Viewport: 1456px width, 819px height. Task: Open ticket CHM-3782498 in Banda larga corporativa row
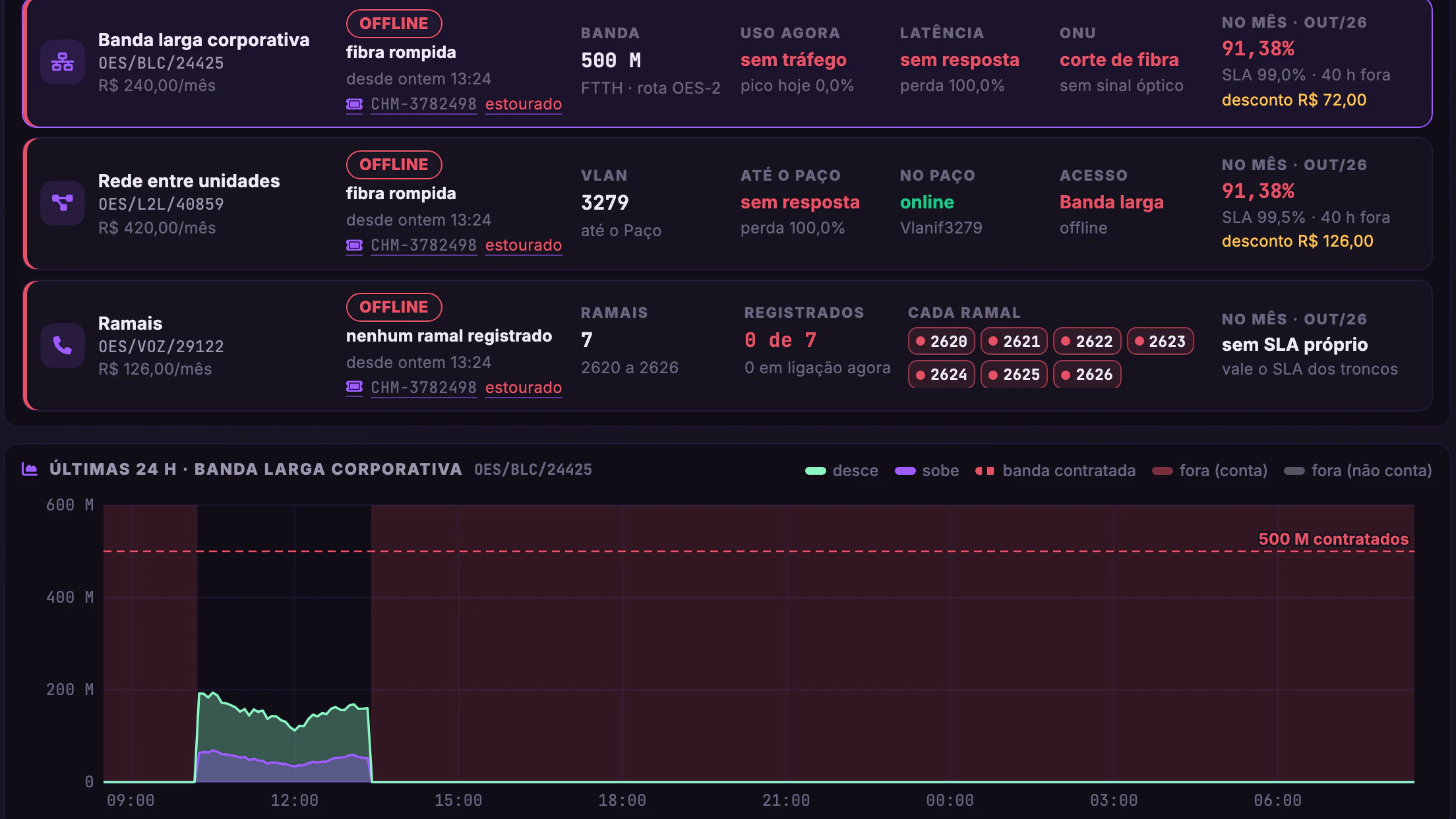point(423,104)
